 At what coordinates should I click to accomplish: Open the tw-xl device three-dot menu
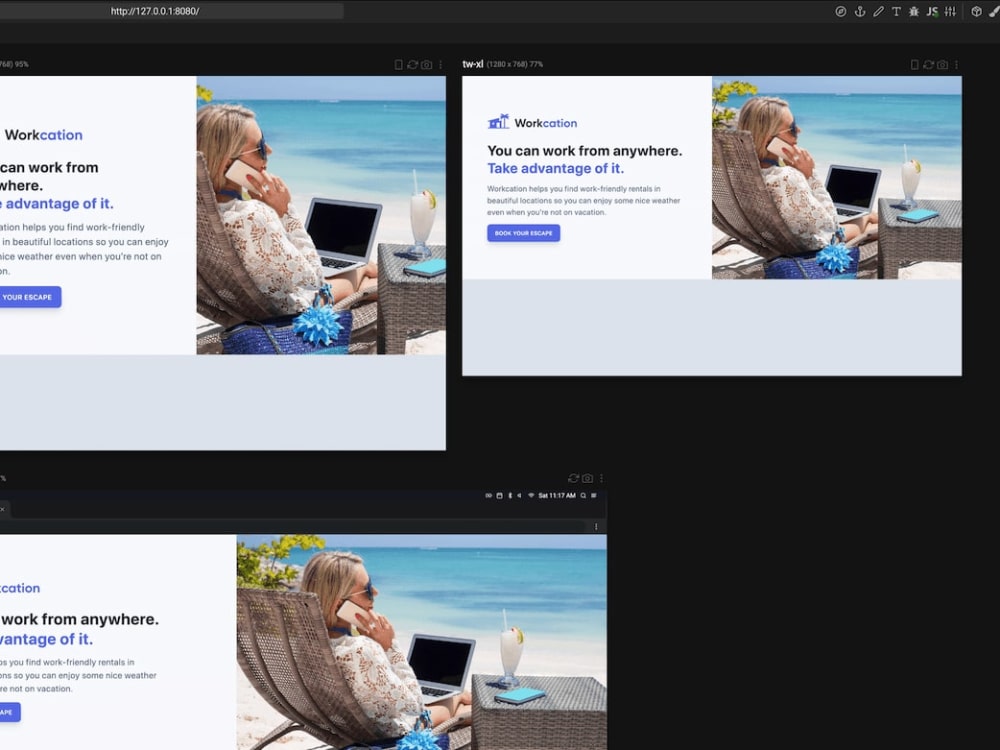pyautogui.click(x=956, y=64)
